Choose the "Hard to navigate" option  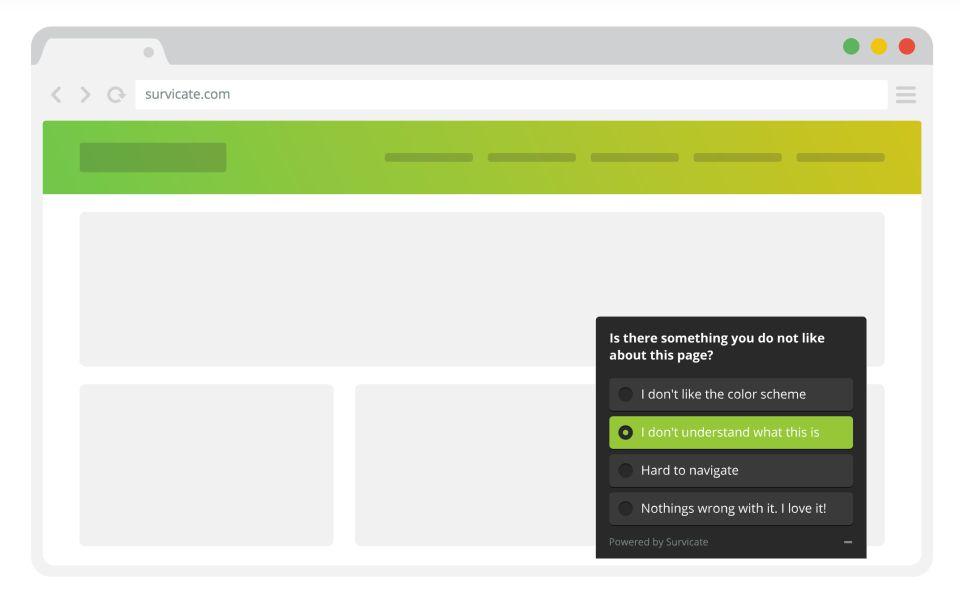point(730,470)
